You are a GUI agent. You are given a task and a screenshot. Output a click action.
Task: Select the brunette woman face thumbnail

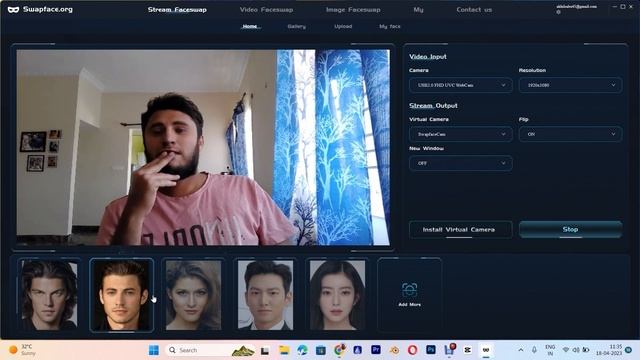[x=193, y=295]
